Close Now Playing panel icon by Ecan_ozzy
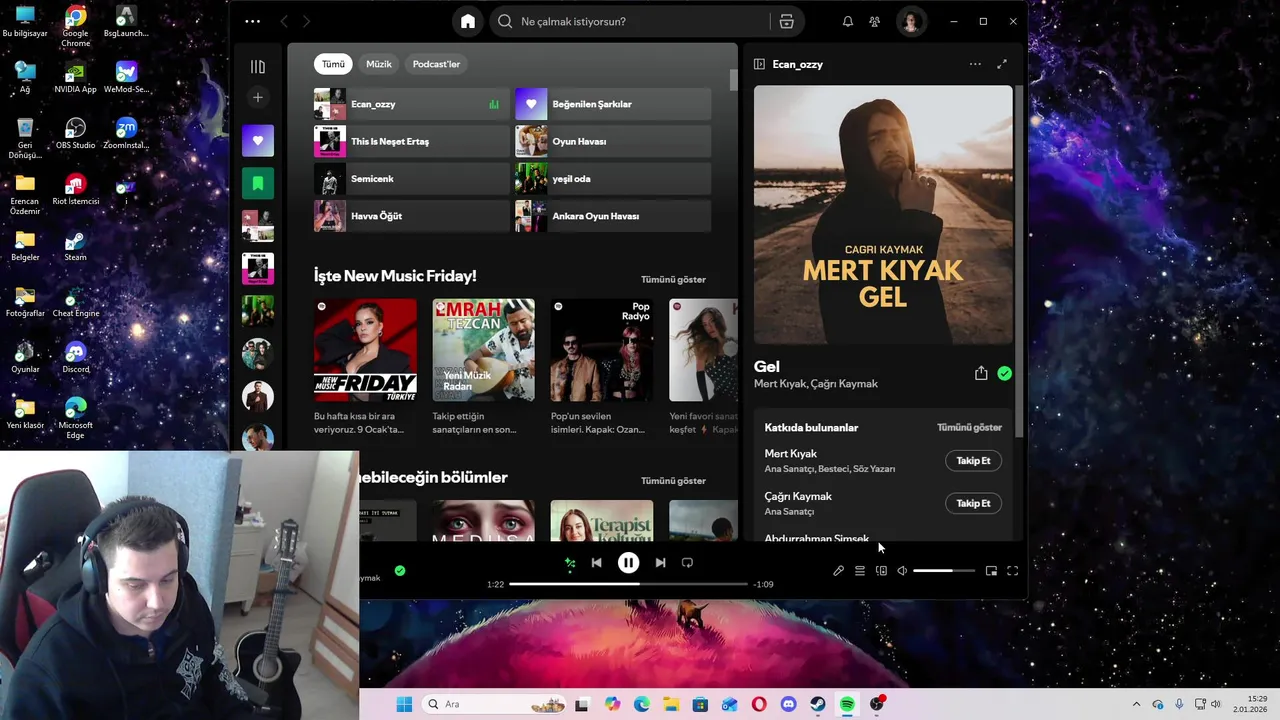1280x720 pixels. (759, 64)
